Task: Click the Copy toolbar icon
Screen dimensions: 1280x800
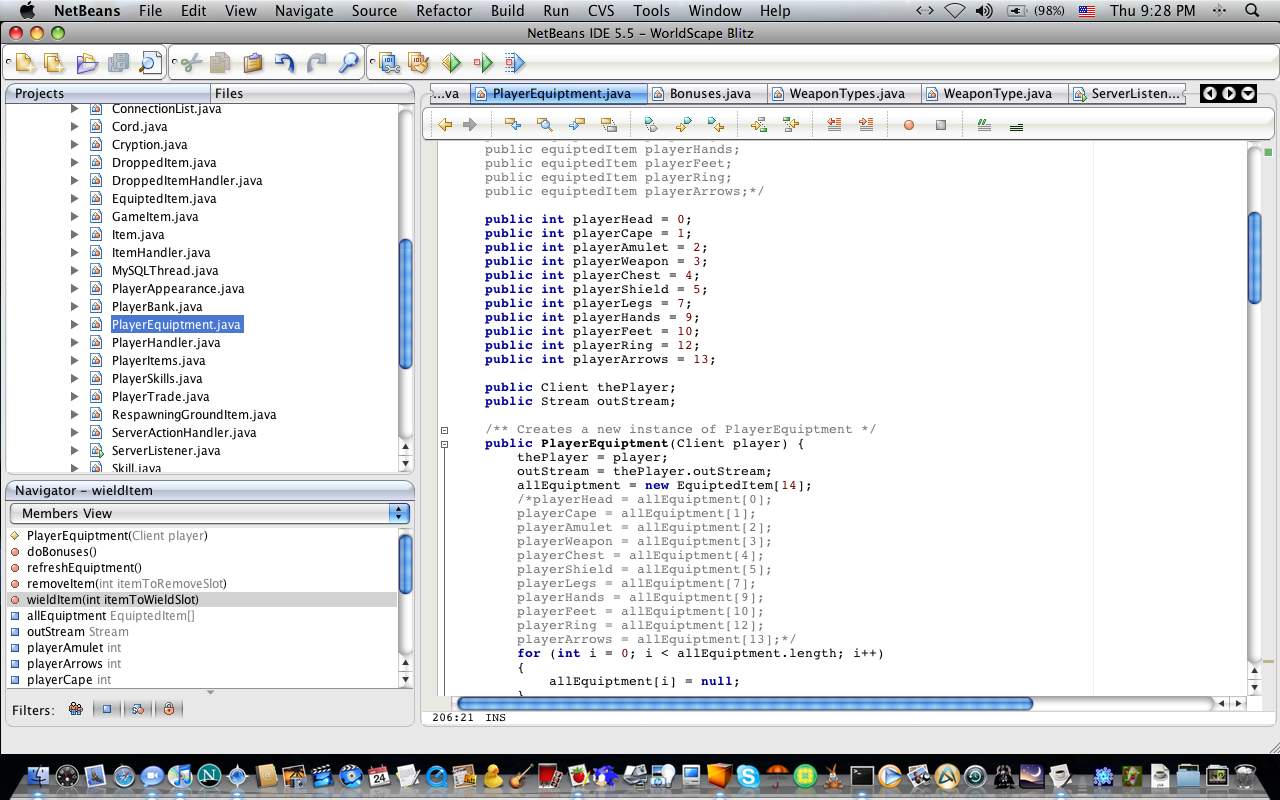Action: (x=220, y=63)
